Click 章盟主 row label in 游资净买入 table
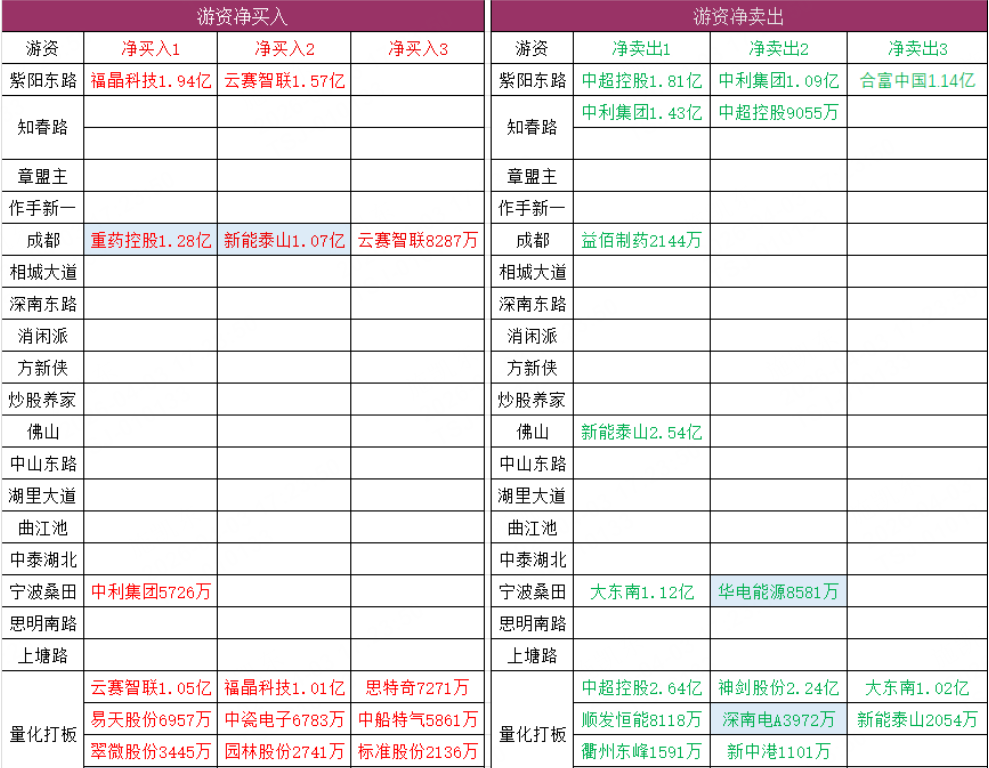989x768 pixels. pyautogui.click(x=43, y=176)
